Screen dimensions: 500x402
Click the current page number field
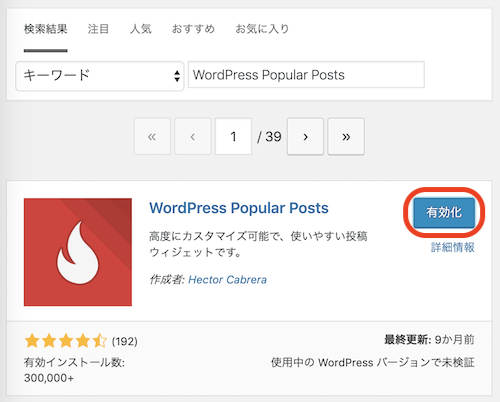point(233,136)
